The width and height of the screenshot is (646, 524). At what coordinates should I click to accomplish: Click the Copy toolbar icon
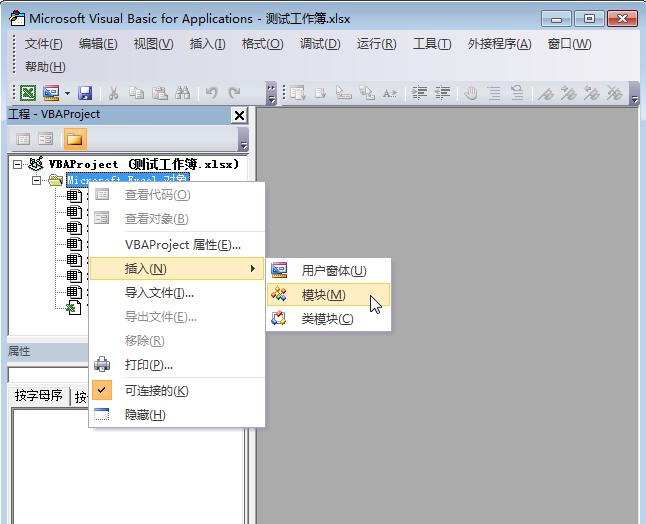136,93
